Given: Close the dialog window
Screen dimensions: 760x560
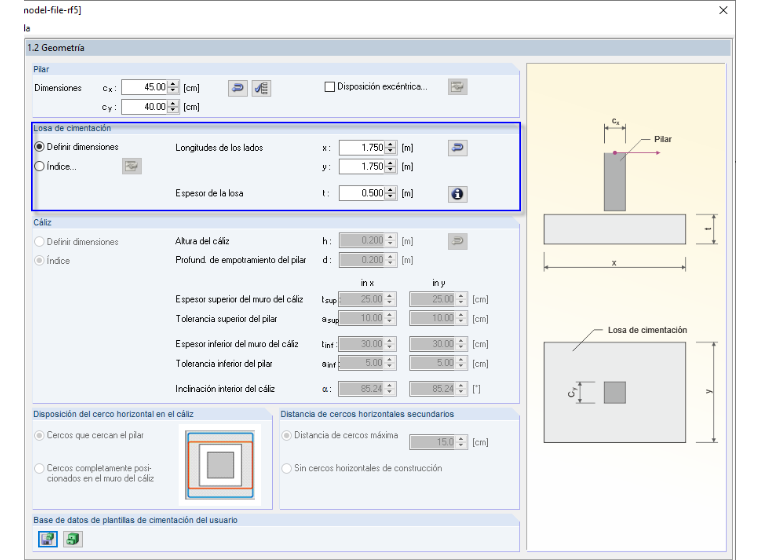Looking at the screenshot, I should 723,10.
